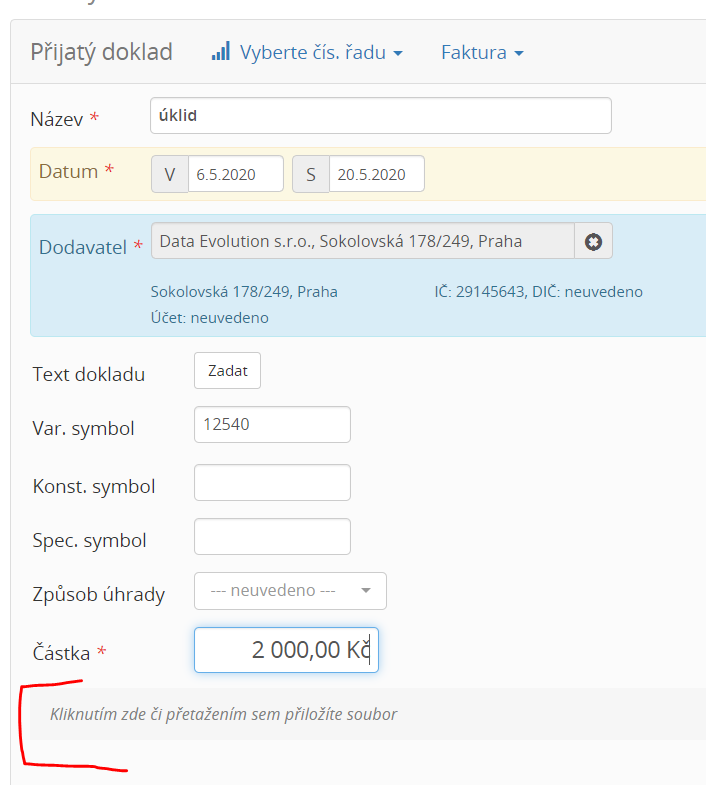Click the empty Spec. symbol field
Viewport: 706px width, 785px height.
(x=272, y=537)
